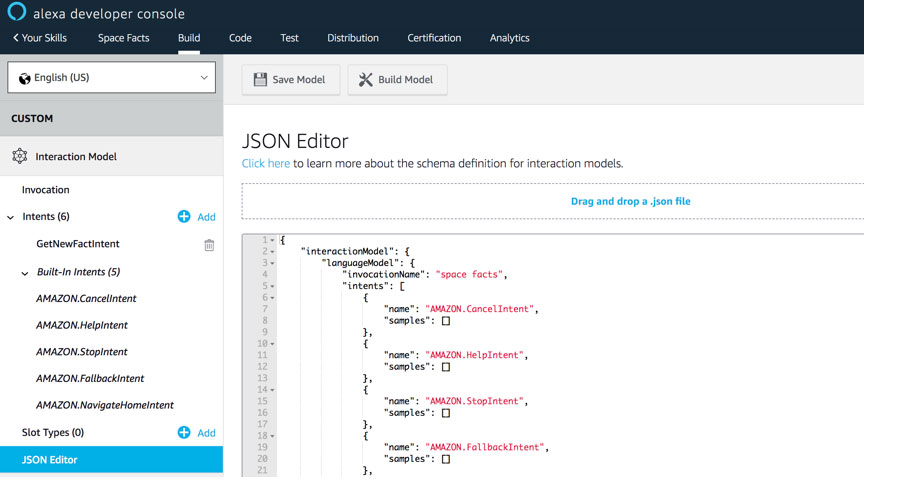This screenshot has height=494, width=912.
Task: Click the CUSTOM section header
Action: click(111, 118)
